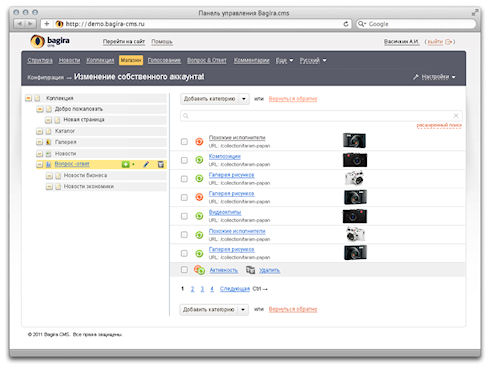Click the plus add-bookmark button beside address bar

47,24
